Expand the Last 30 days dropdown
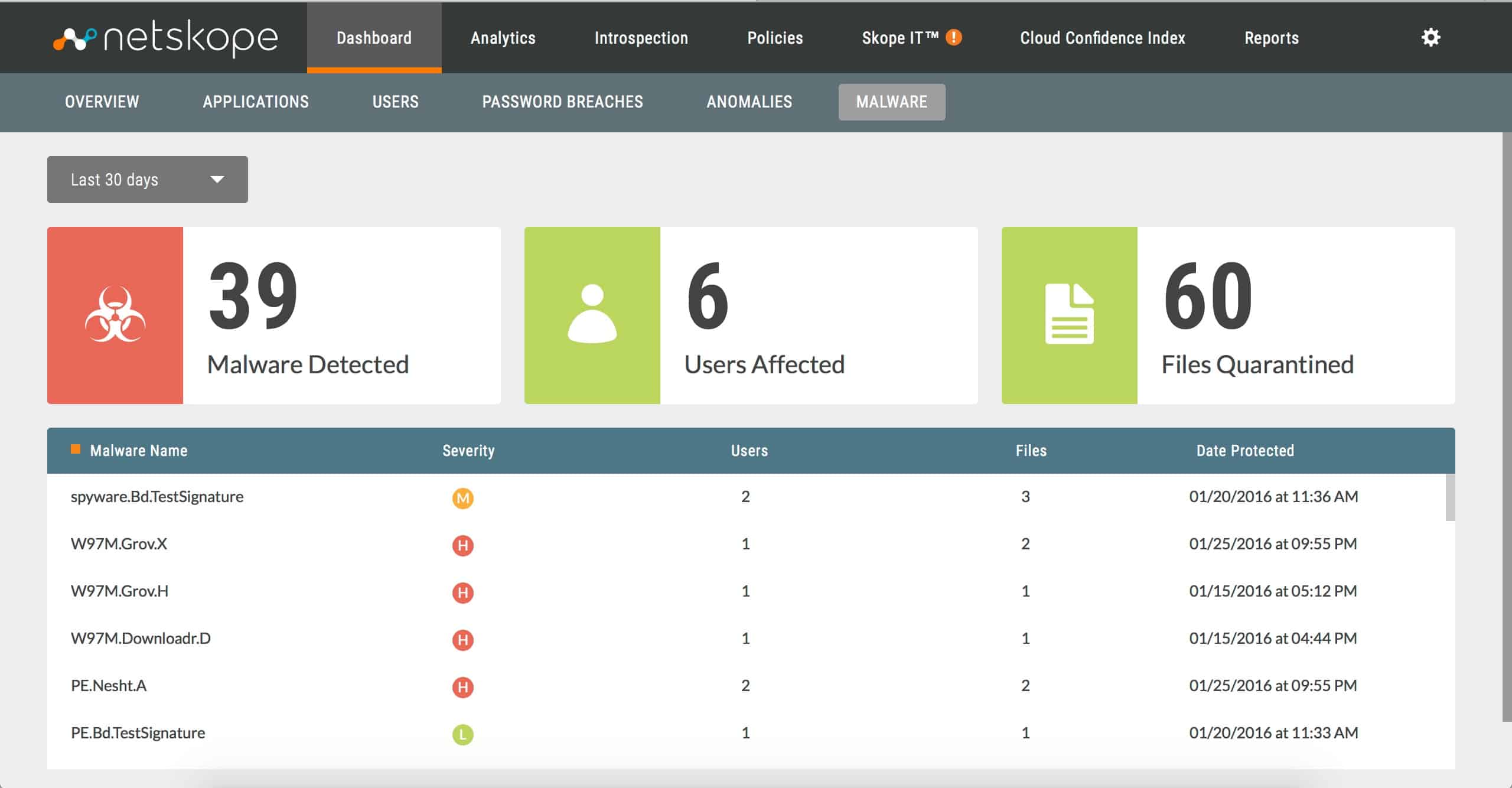The width and height of the screenshot is (1512, 788). (148, 180)
